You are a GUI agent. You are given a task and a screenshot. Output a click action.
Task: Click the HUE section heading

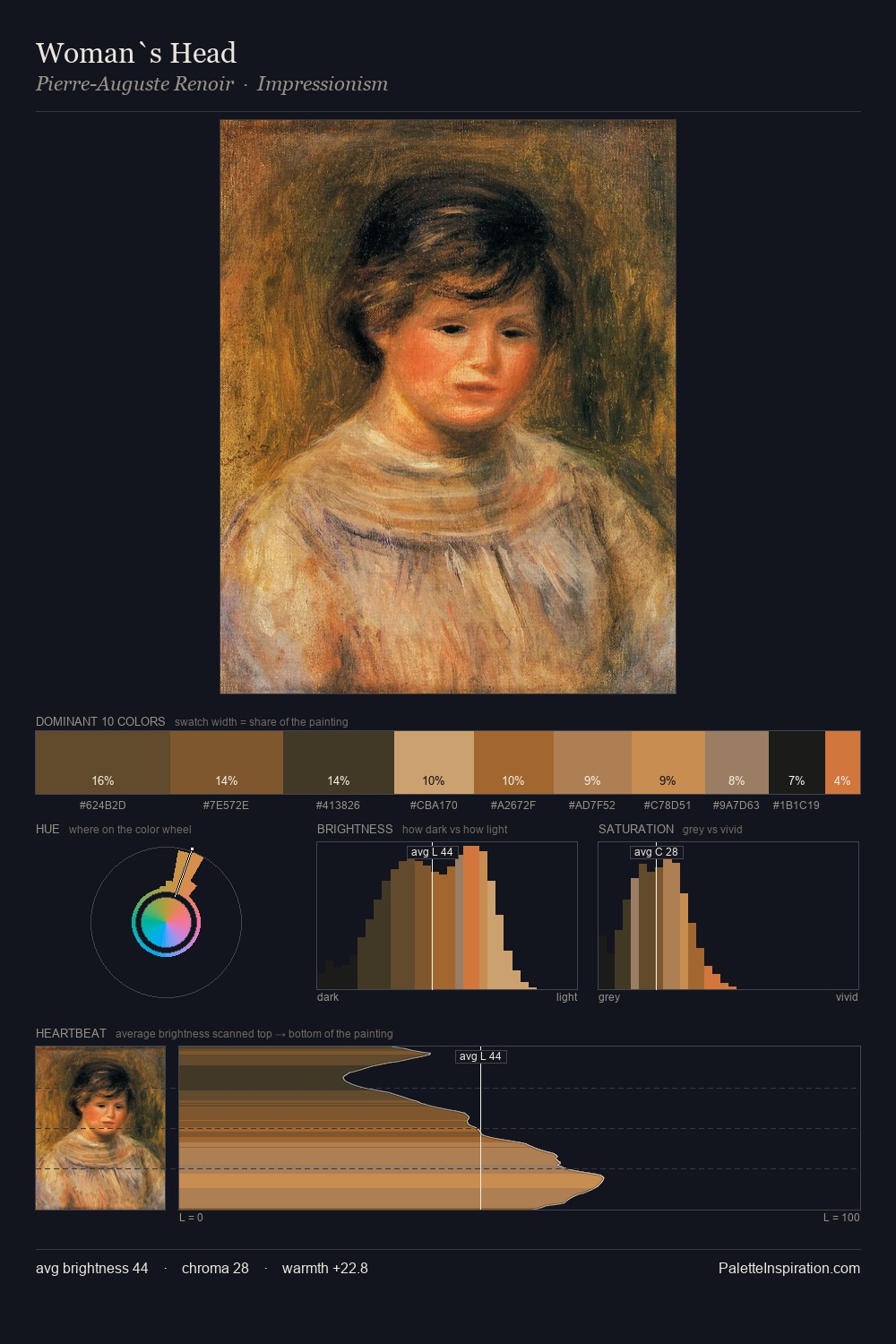coord(47,829)
